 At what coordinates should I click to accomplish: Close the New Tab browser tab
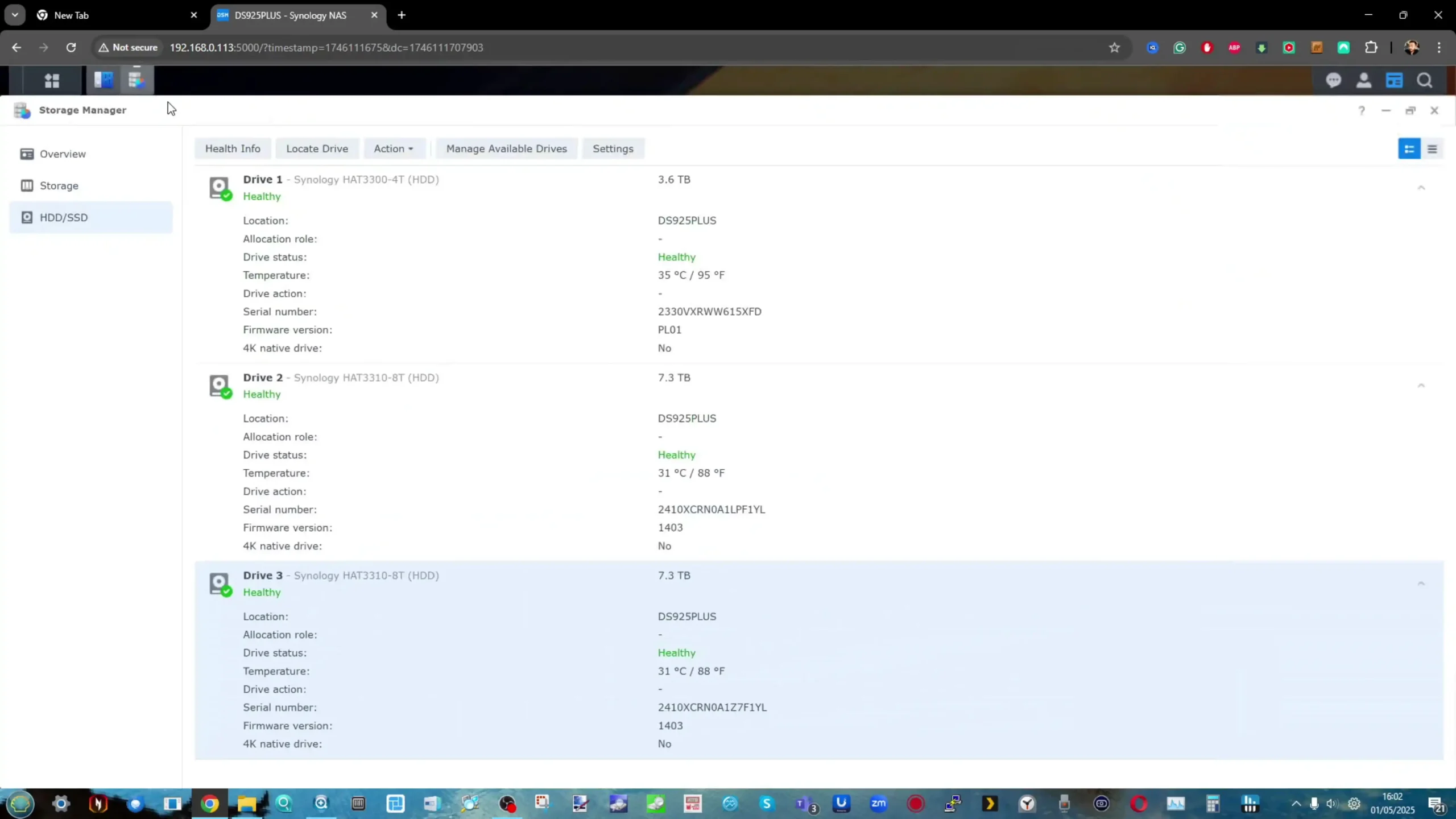tap(193, 15)
